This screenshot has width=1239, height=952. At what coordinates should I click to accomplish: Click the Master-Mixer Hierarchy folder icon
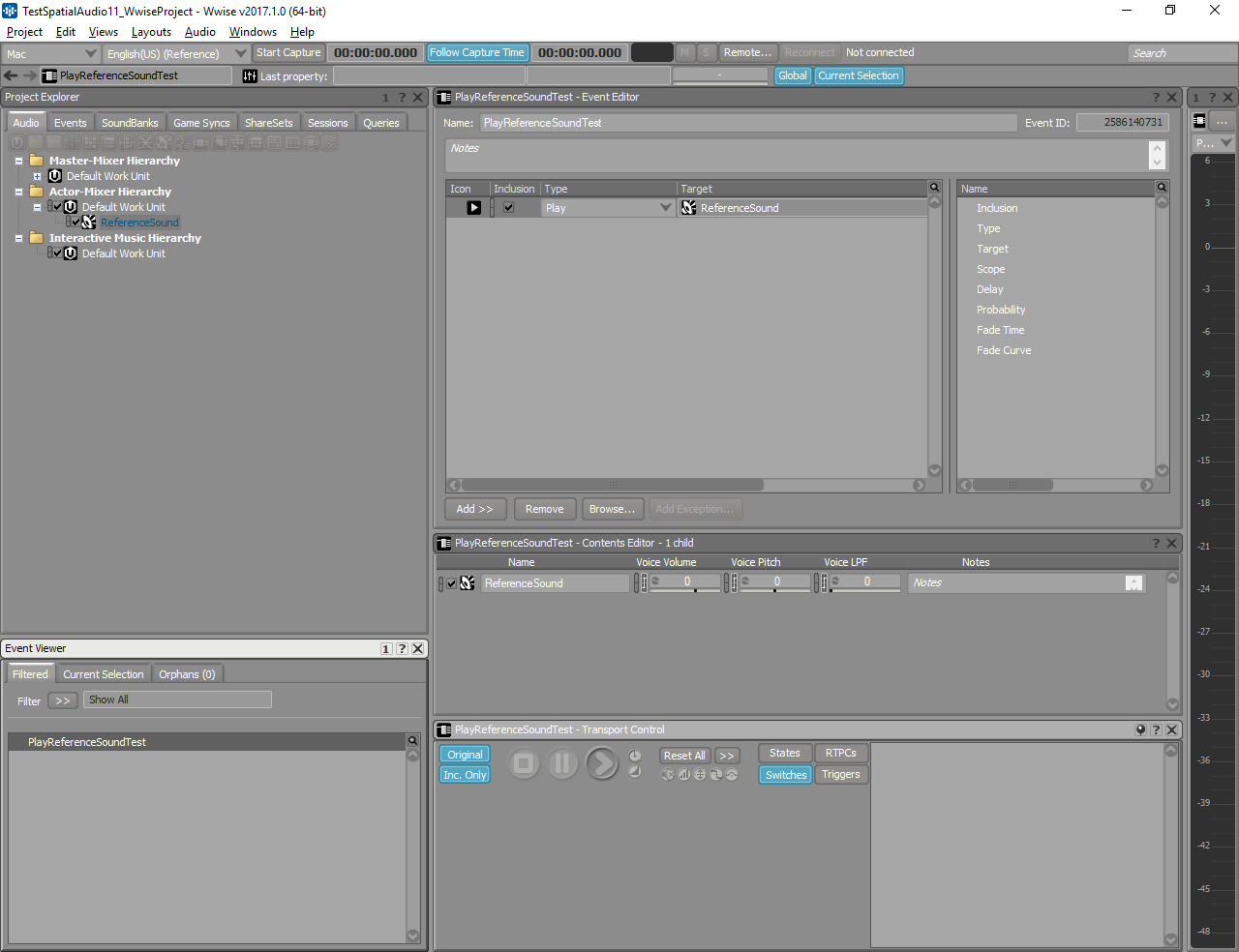tap(37, 161)
